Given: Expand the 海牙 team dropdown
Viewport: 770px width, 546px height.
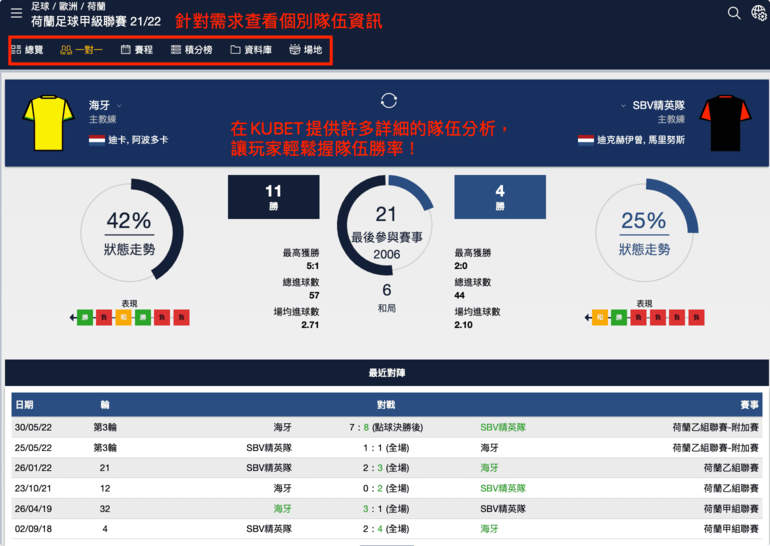Looking at the screenshot, I should pos(119,105).
